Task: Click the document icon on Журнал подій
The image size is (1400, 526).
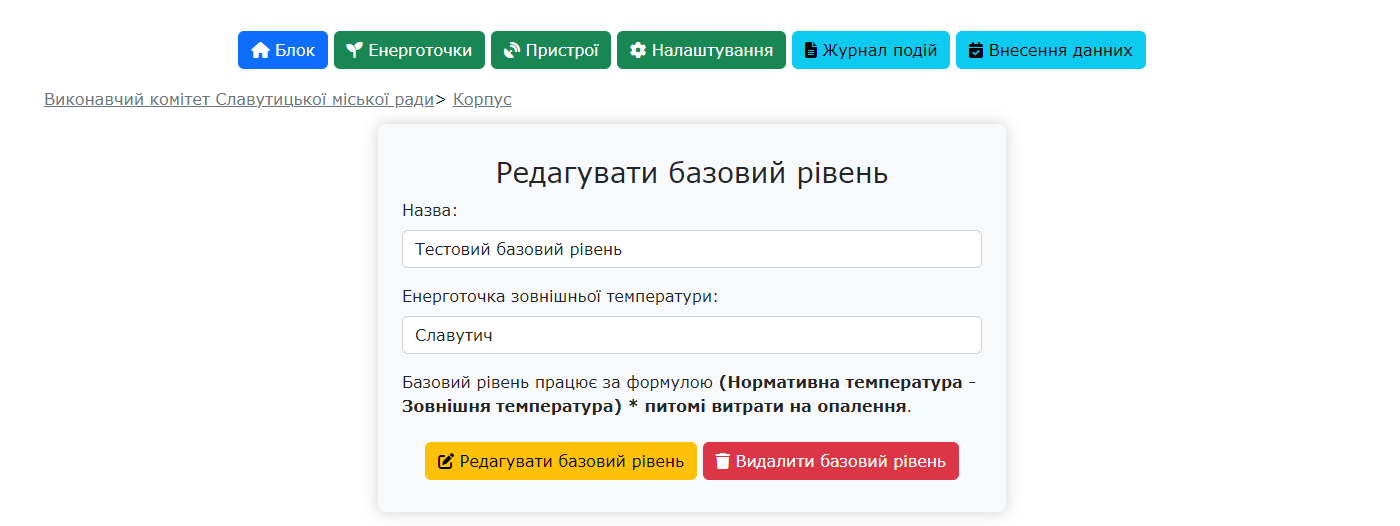Action: [811, 50]
